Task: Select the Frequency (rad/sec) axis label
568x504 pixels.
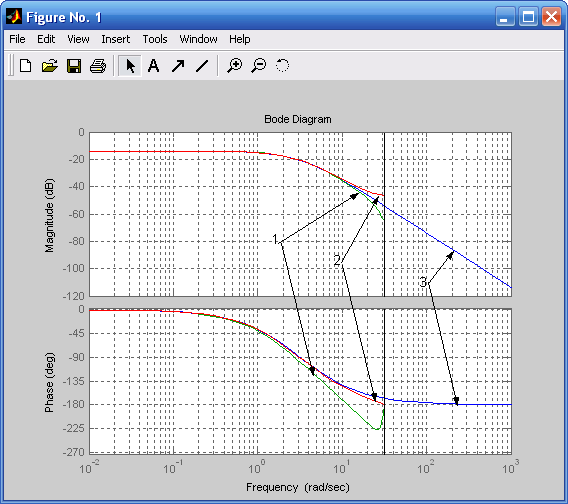Action: [x=298, y=487]
